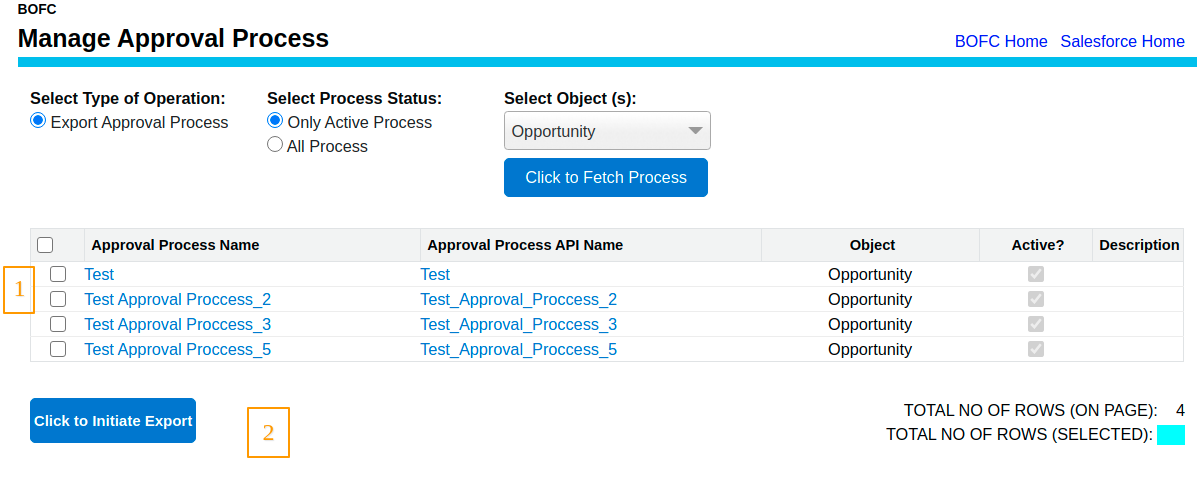Click the Active? column header
The width and height of the screenshot is (1198, 488).
point(1037,245)
